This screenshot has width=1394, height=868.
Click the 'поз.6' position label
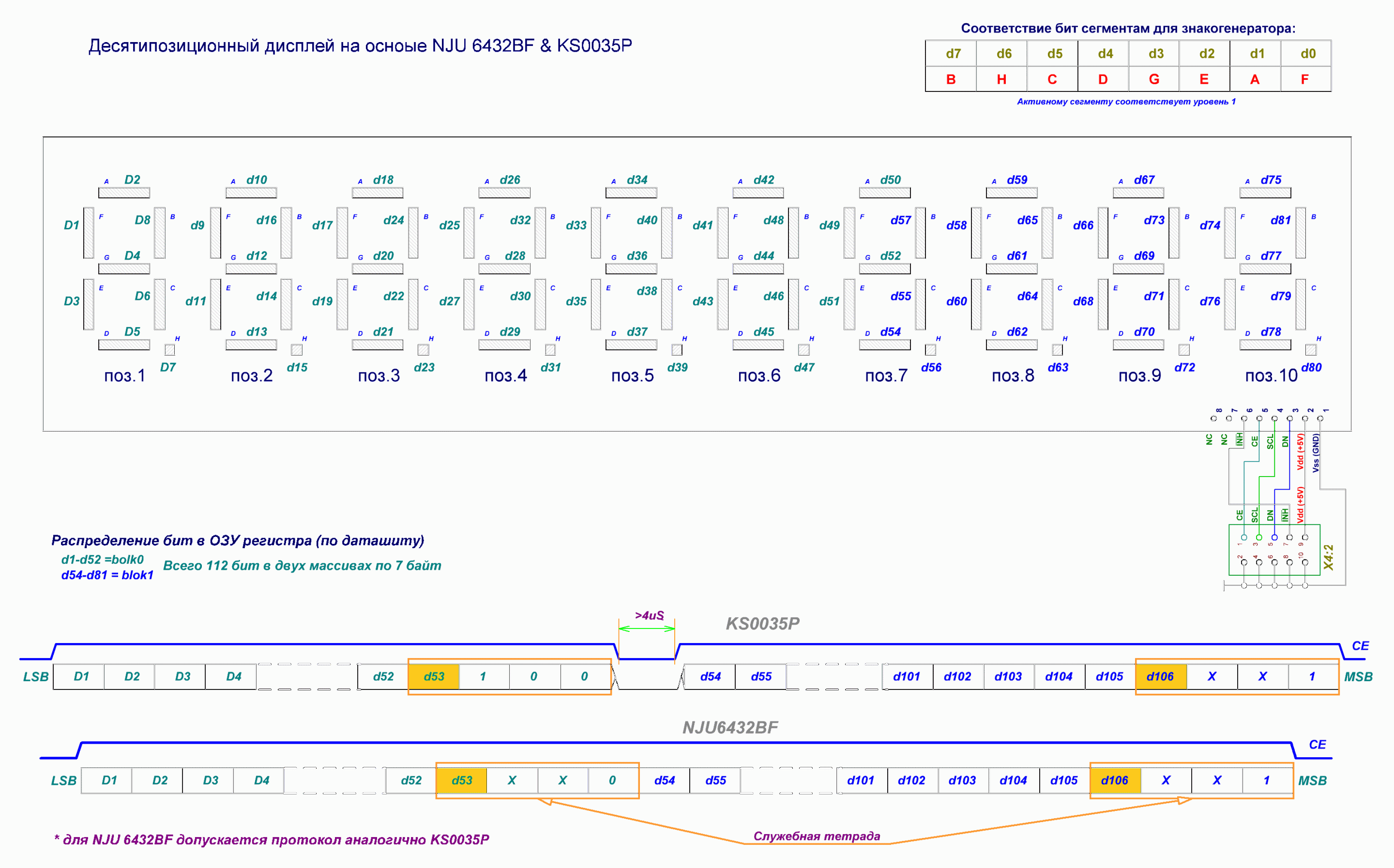click(x=759, y=376)
